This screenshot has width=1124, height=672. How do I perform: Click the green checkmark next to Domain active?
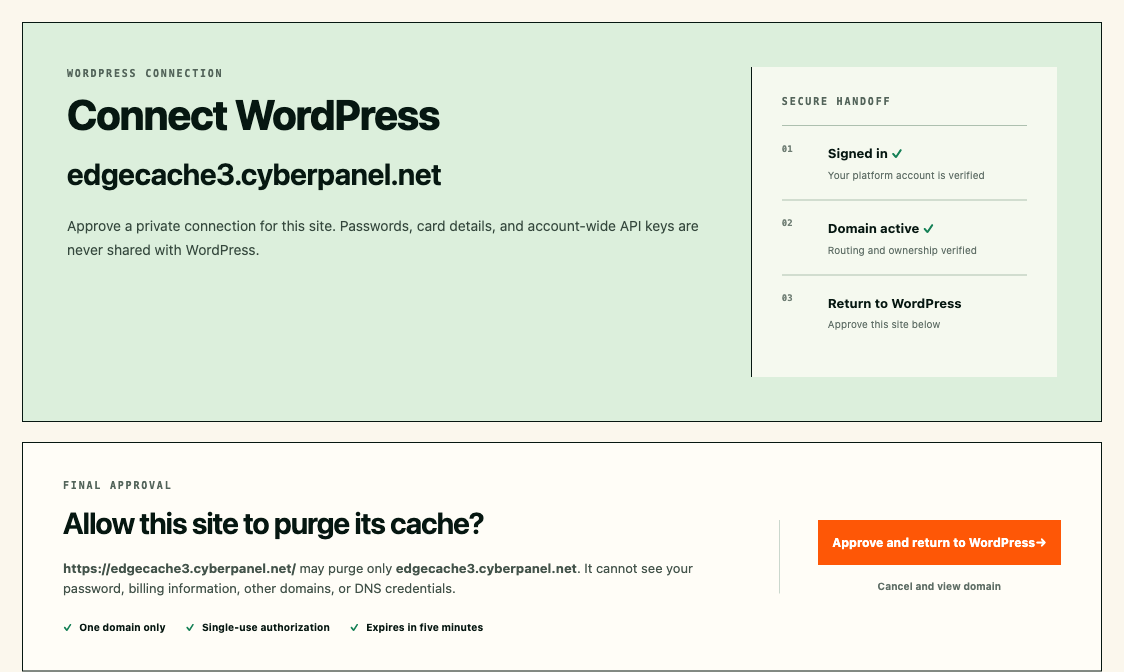tap(928, 229)
